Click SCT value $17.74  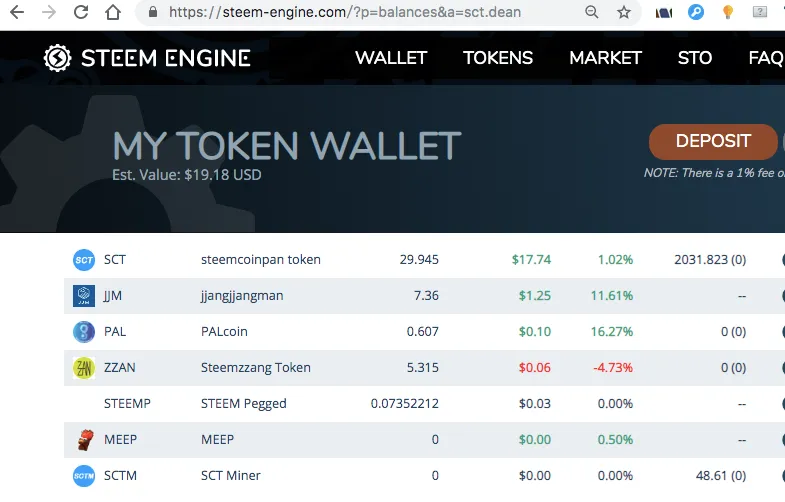click(531, 260)
